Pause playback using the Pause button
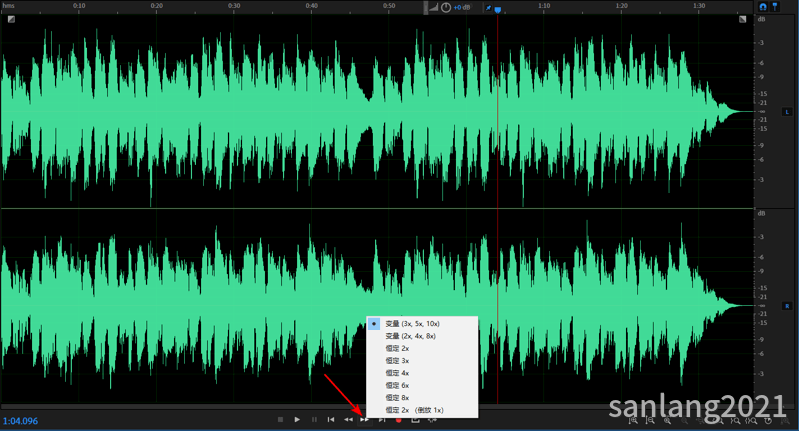 pos(314,420)
